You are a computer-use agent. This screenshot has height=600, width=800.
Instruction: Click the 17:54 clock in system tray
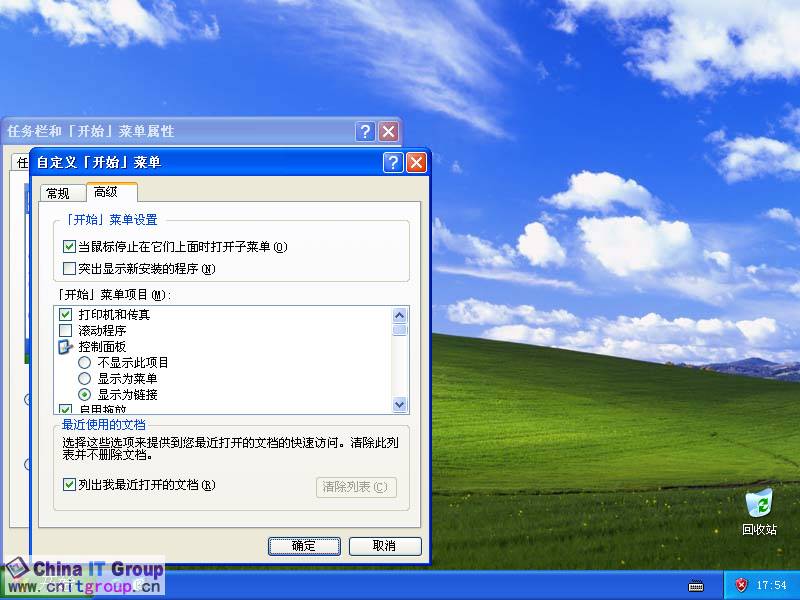[x=771, y=585]
